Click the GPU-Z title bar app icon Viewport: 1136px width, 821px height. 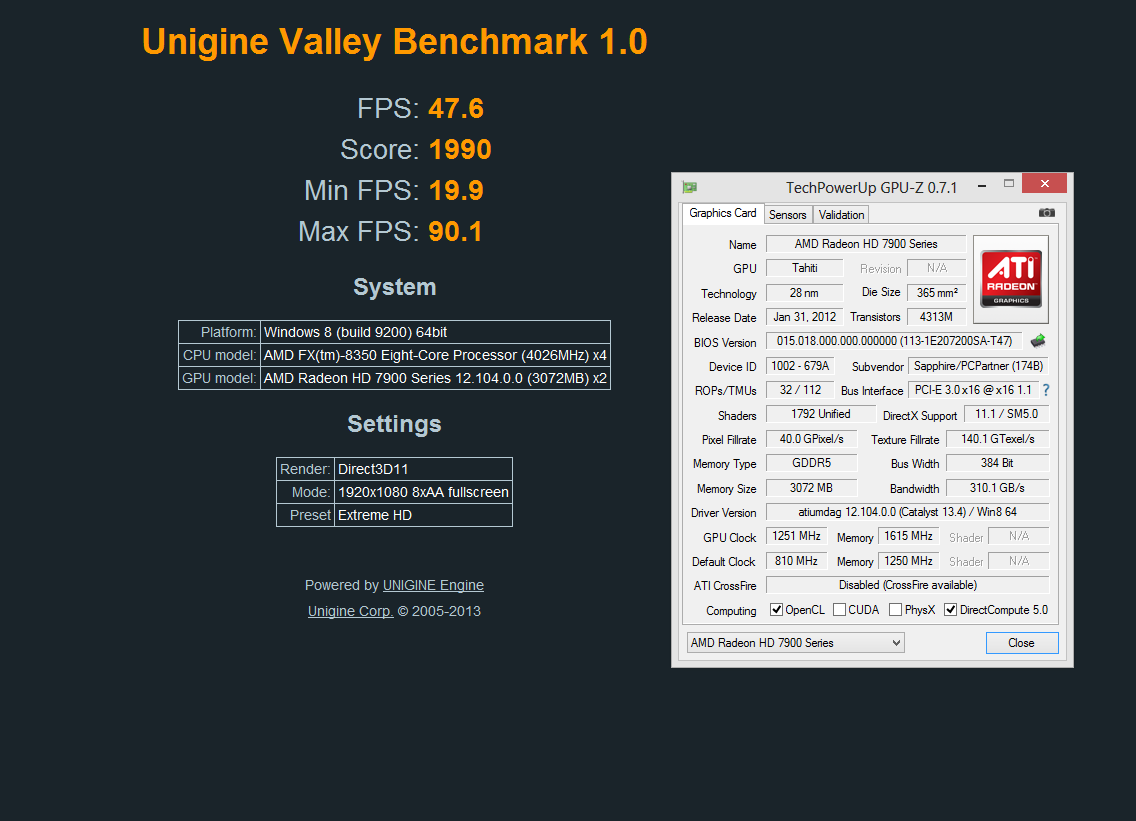(690, 188)
